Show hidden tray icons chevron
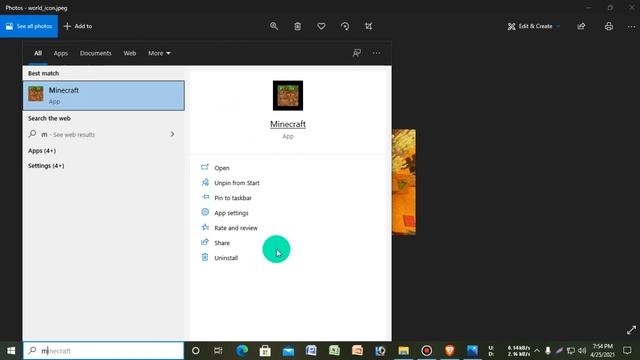 537,351
